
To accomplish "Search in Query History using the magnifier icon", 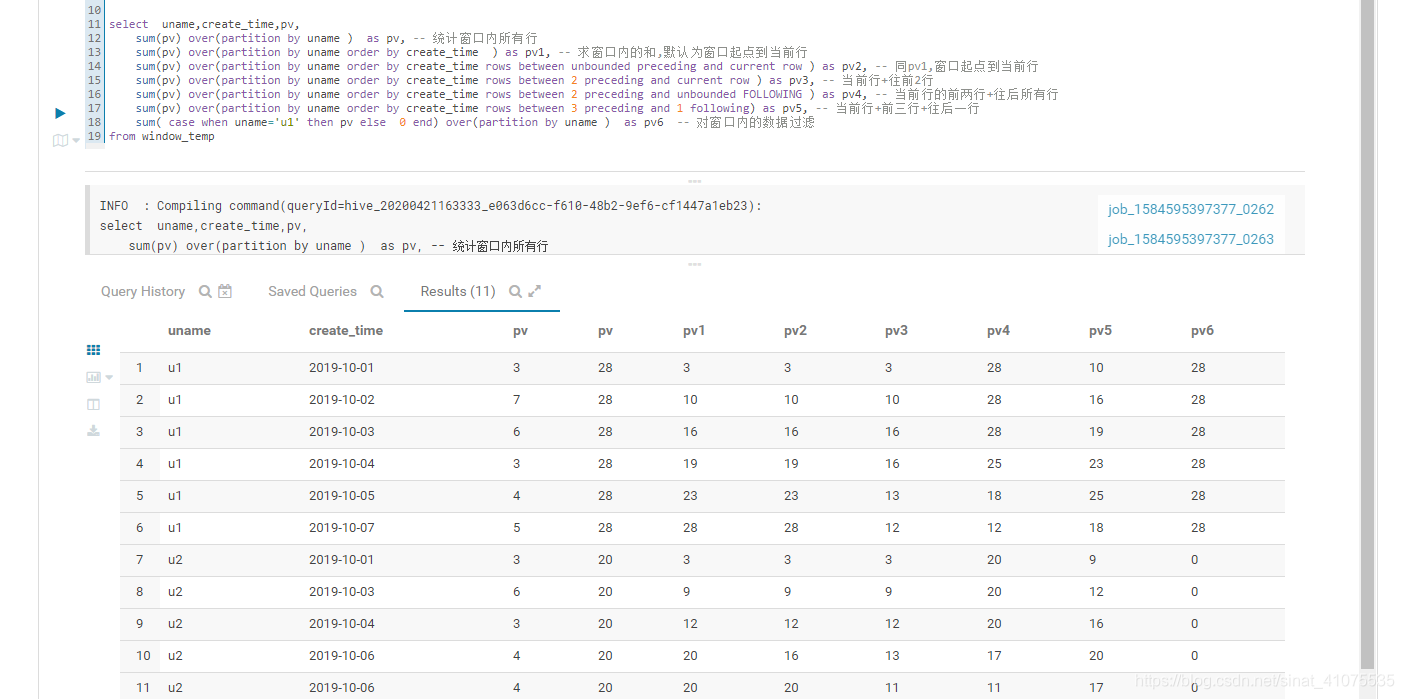I will (205, 291).
